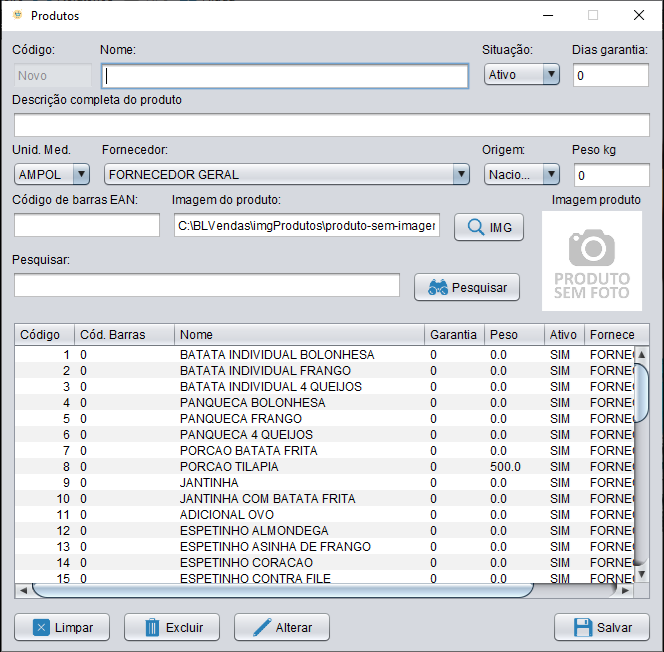This screenshot has width=664, height=652.
Task: Click the pencil Alterar button
Action: 281,627
